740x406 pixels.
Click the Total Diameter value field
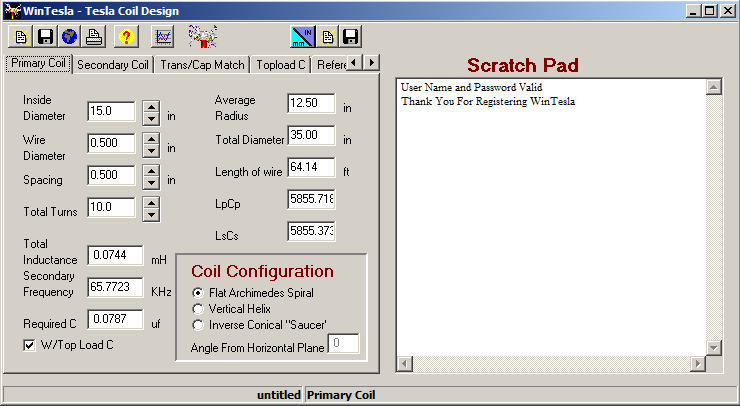(x=311, y=135)
